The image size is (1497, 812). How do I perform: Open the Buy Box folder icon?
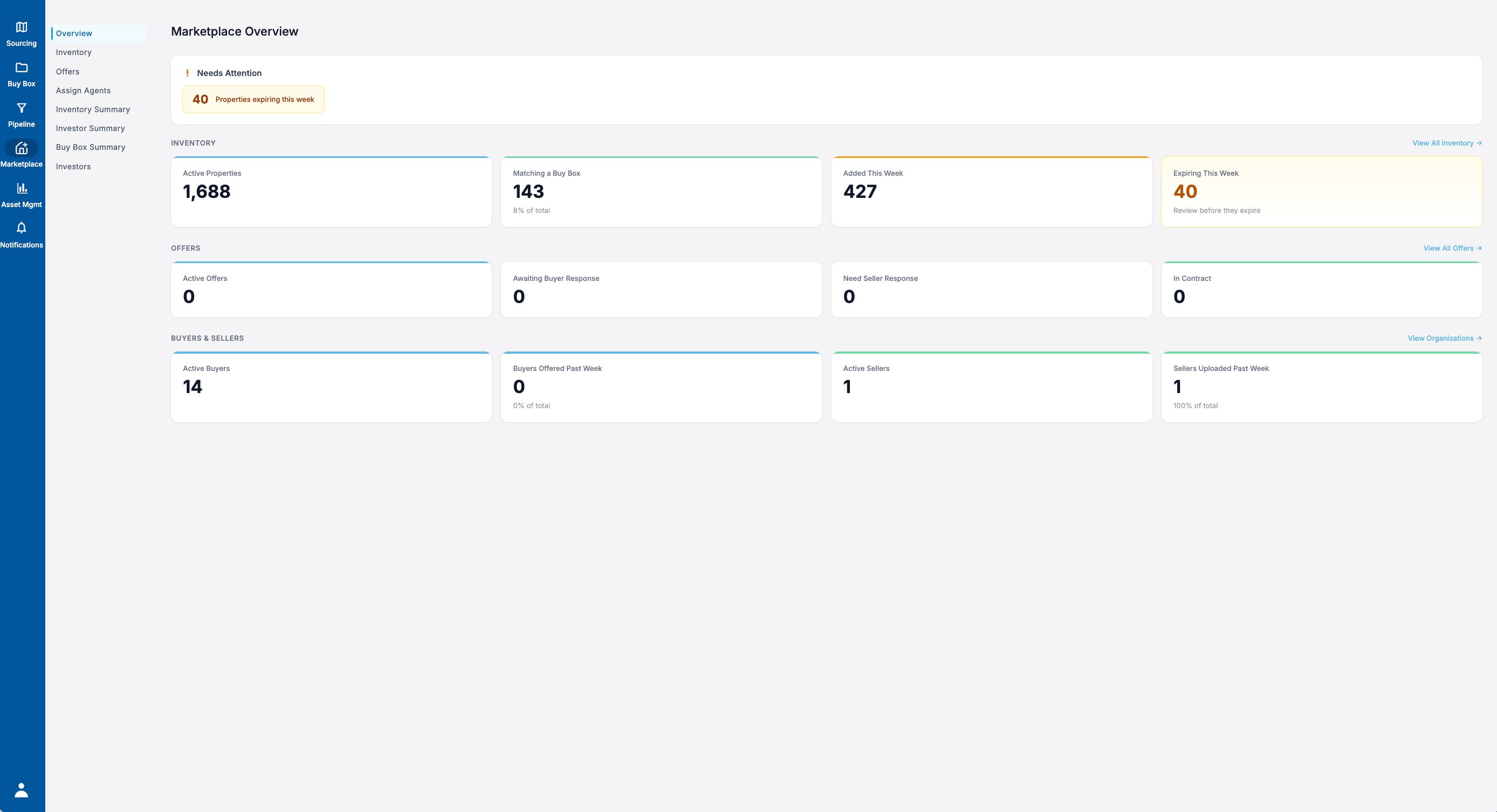22,67
